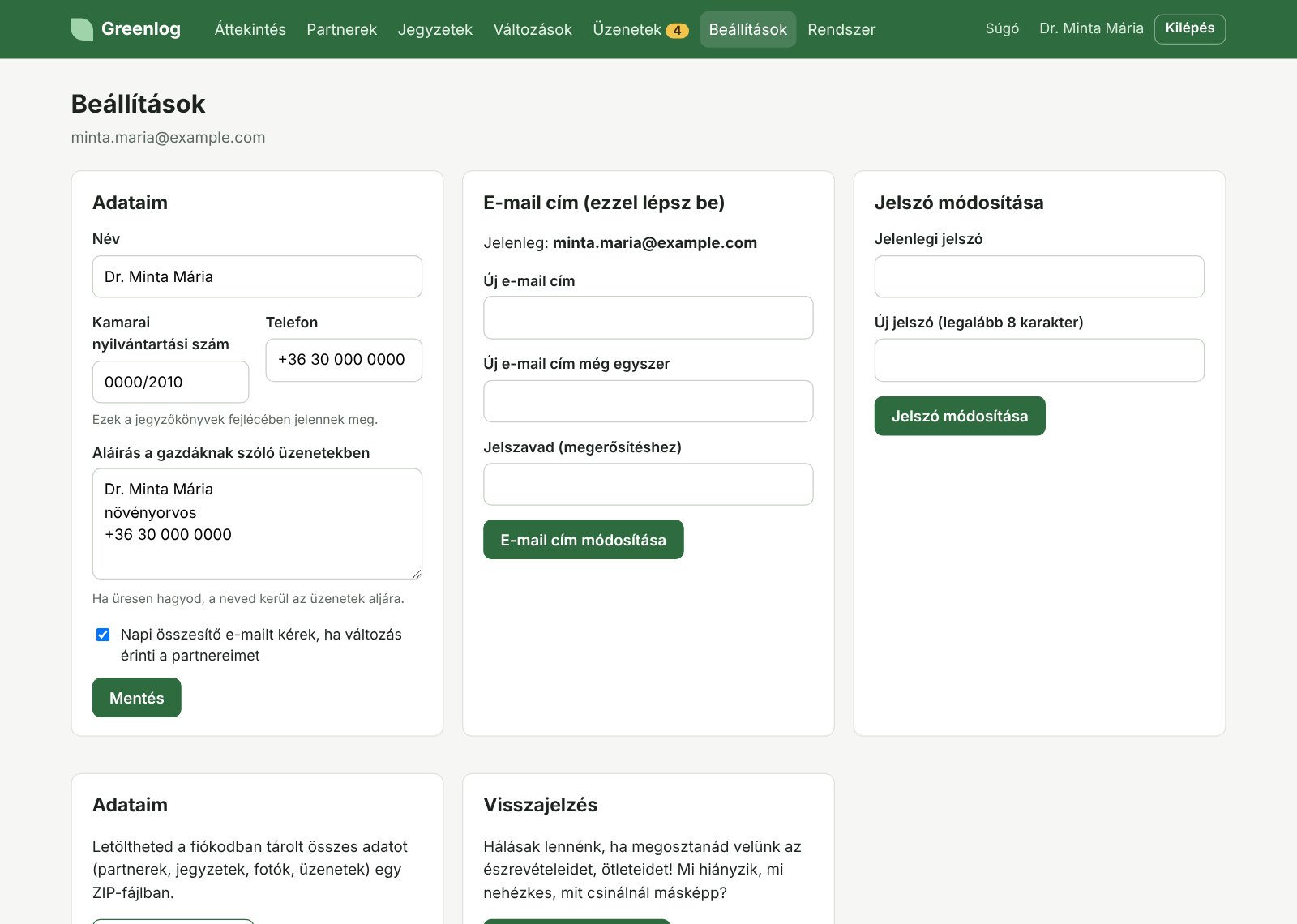Go to the Partnerek page
This screenshot has height=924, width=1297.
point(341,29)
